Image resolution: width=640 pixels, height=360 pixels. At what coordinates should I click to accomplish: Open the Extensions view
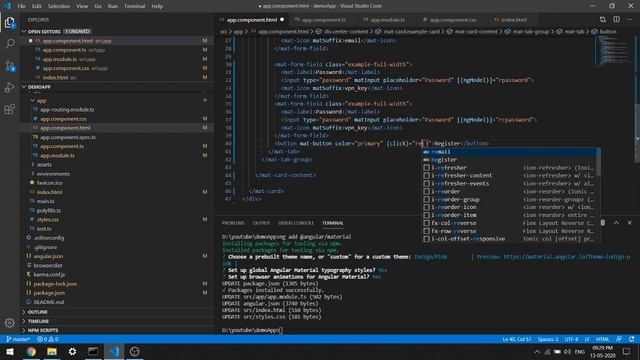(9, 109)
